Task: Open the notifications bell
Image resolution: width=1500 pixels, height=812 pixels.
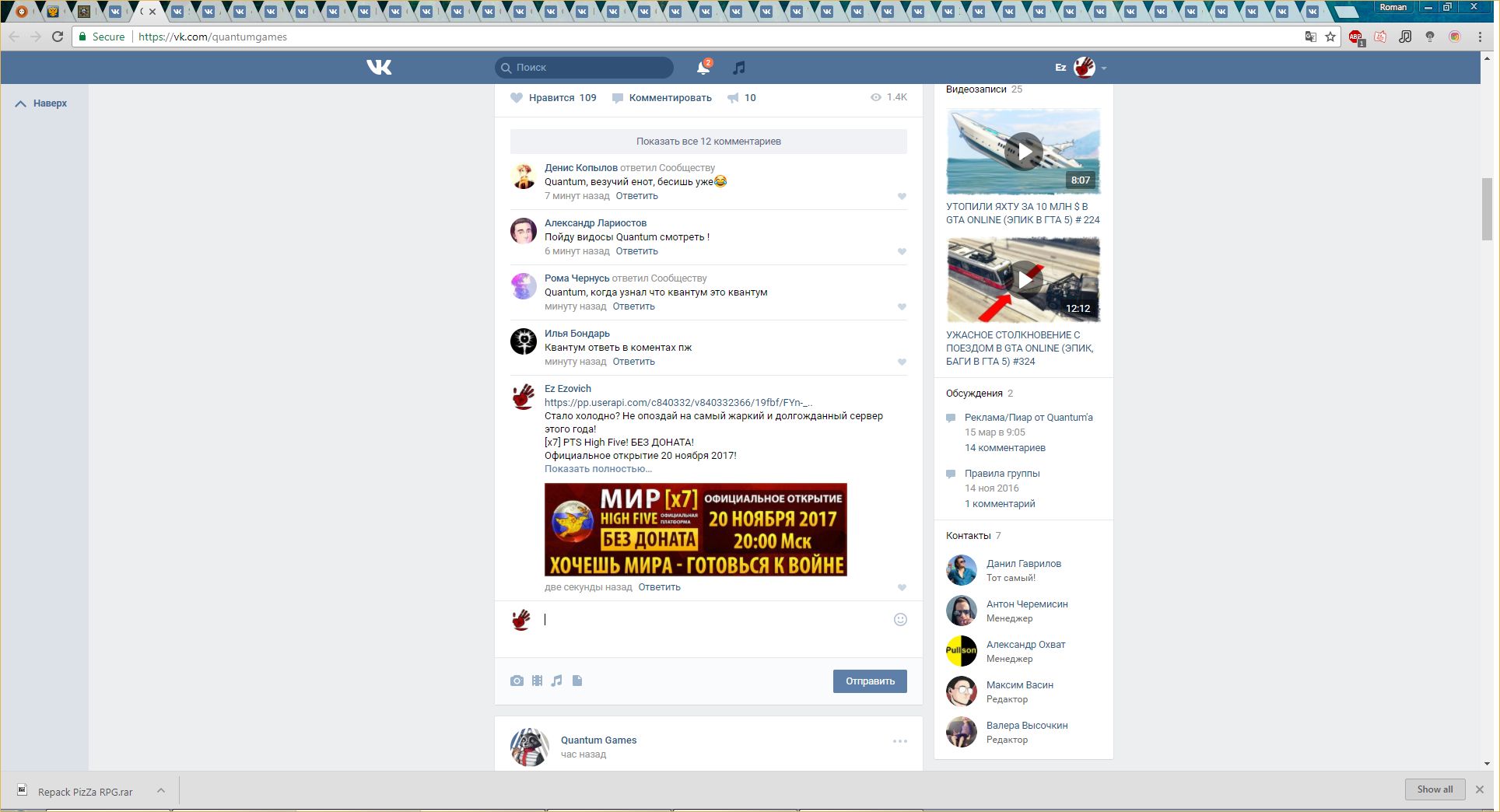Action: (703, 68)
